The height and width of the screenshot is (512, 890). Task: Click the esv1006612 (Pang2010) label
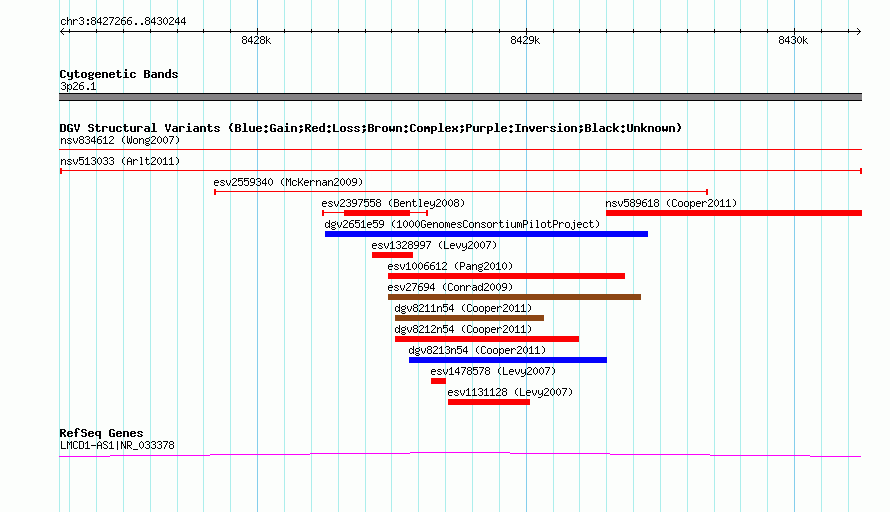[450, 266]
